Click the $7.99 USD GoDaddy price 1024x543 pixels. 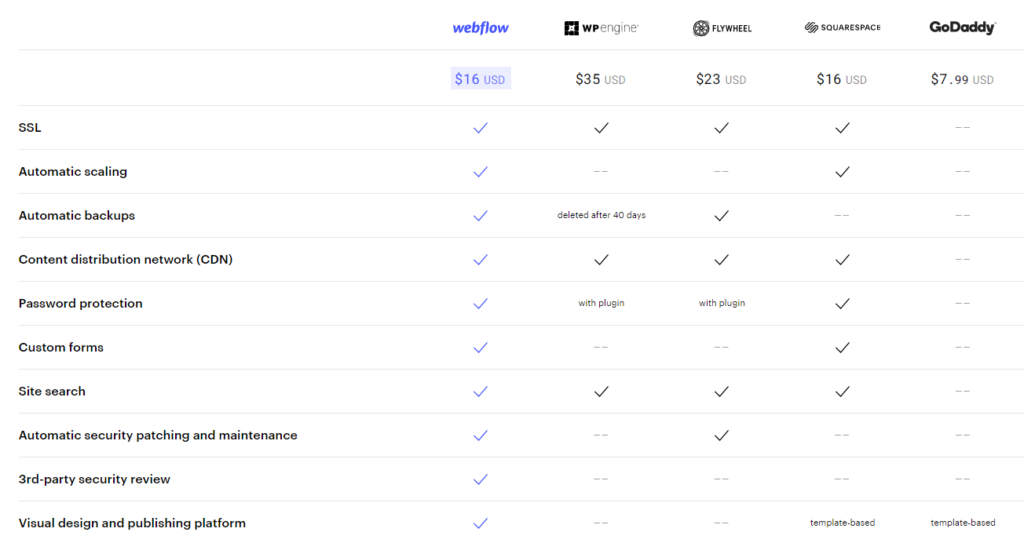(962, 79)
